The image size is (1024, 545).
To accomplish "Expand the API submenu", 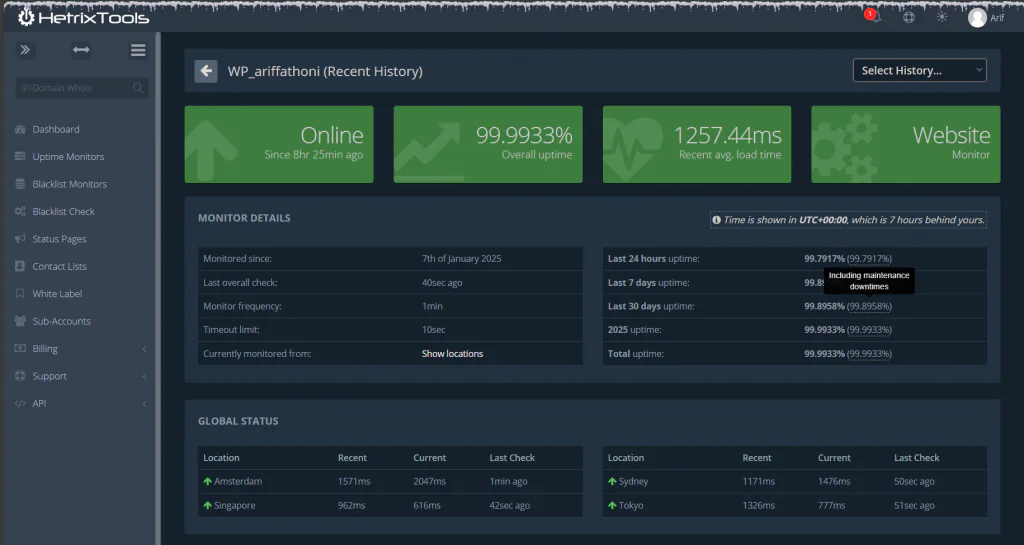I will pyautogui.click(x=81, y=403).
